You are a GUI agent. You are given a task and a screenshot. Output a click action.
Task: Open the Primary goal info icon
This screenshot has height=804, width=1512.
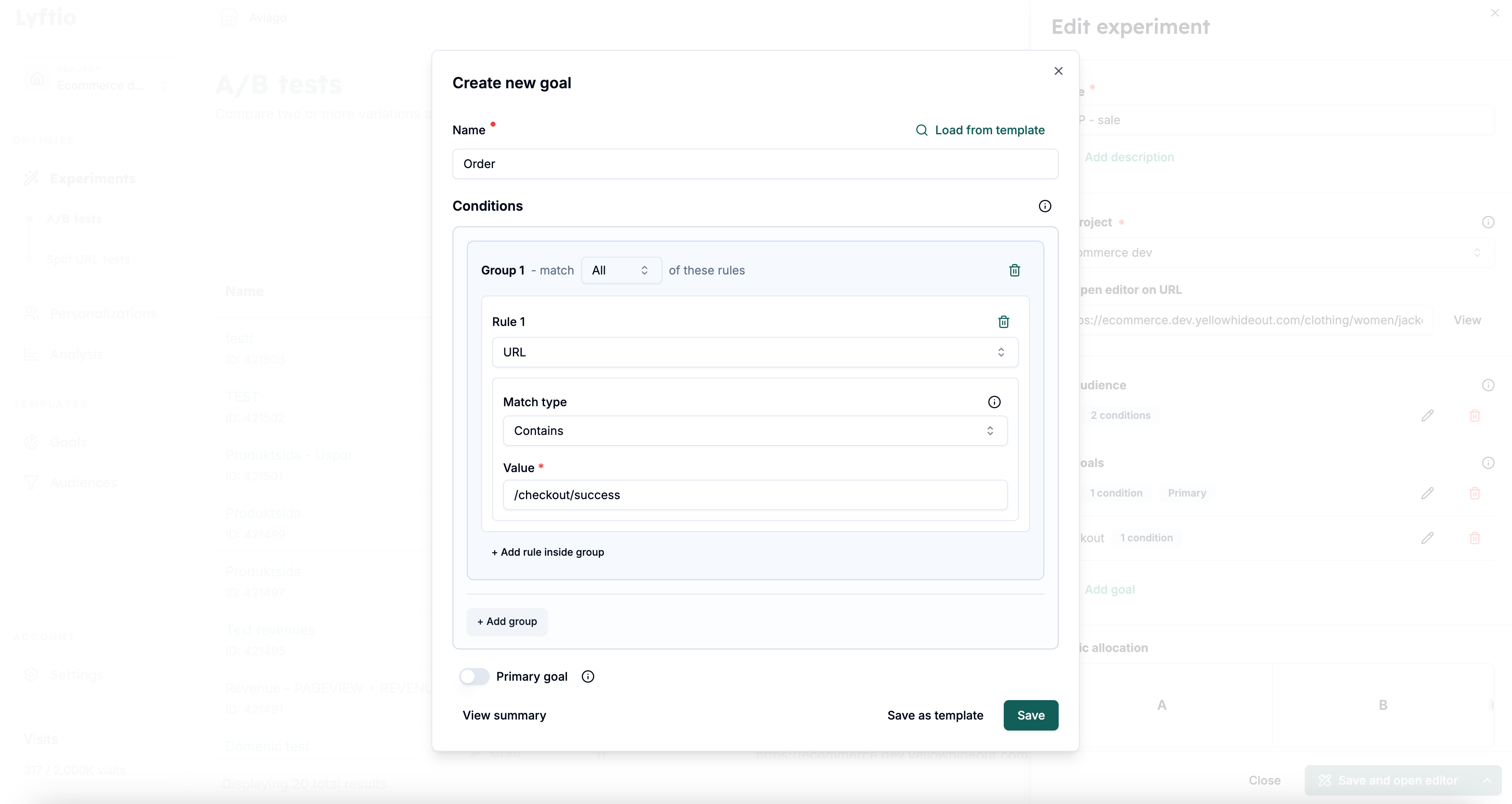[x=588, y=676]
